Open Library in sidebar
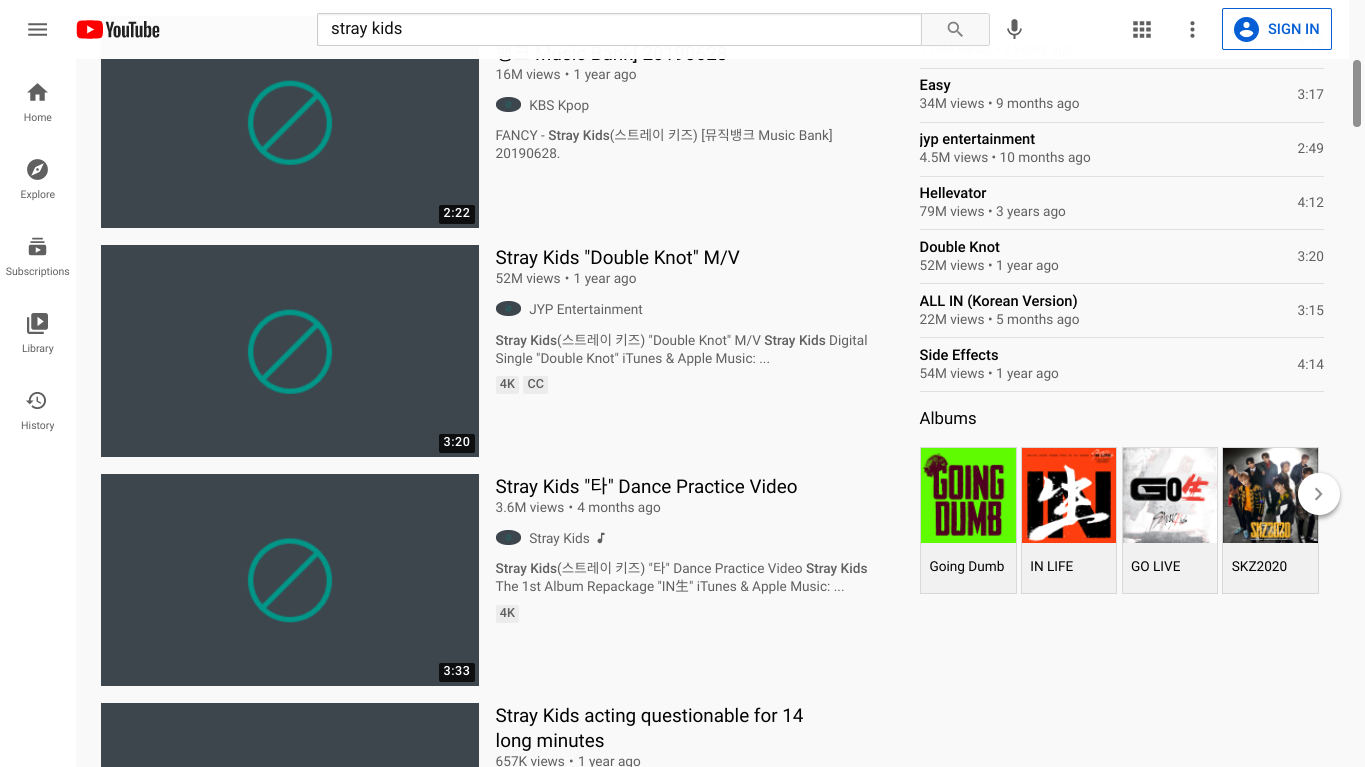 (37, 333)
